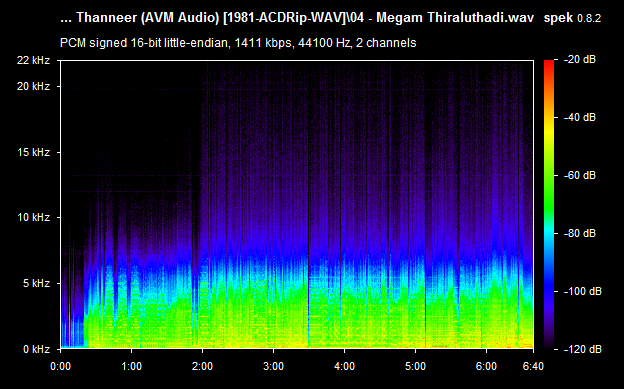Click the -120 dB scale label

[x=583, y=349]
